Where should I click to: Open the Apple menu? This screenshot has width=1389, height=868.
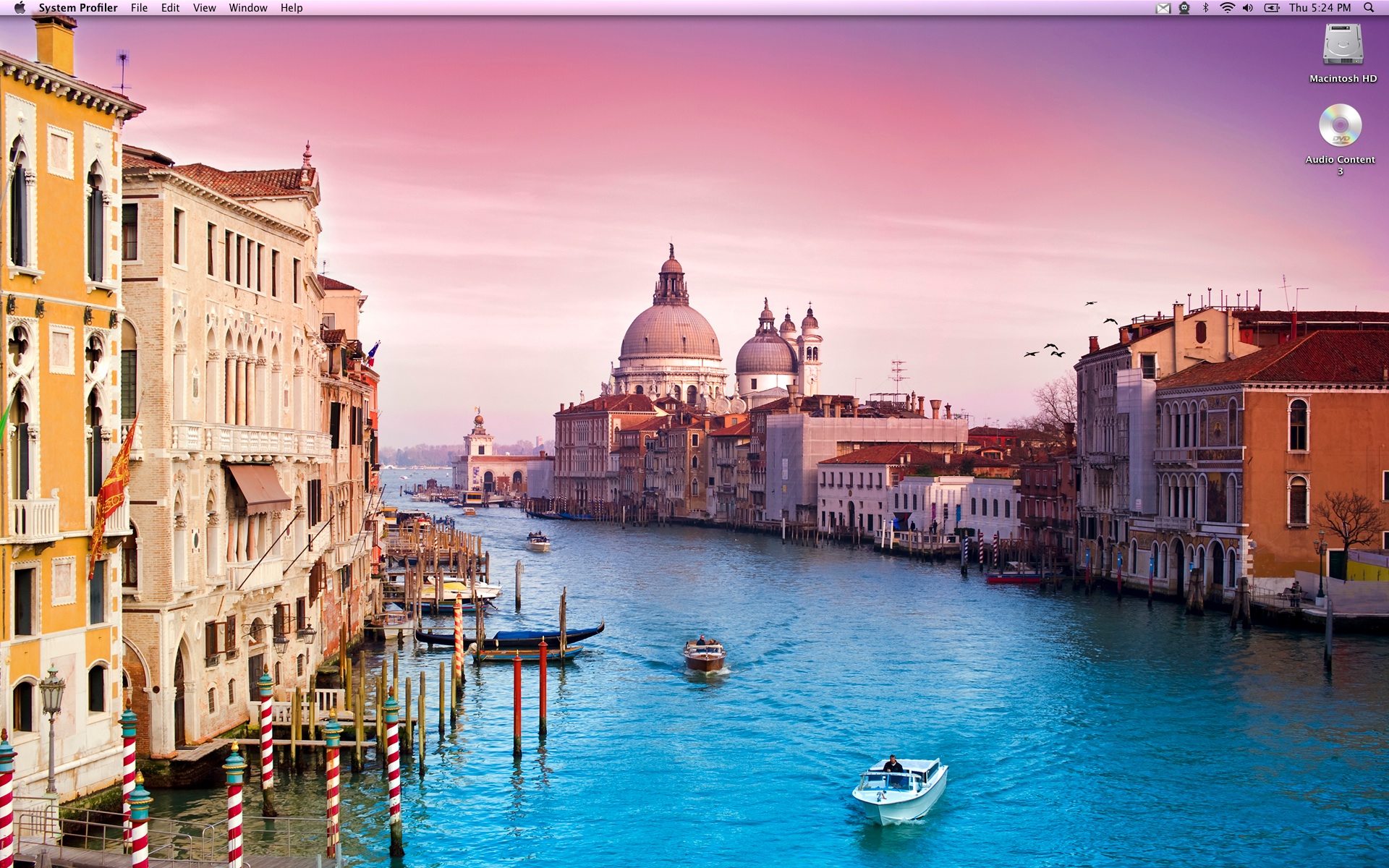20,8
